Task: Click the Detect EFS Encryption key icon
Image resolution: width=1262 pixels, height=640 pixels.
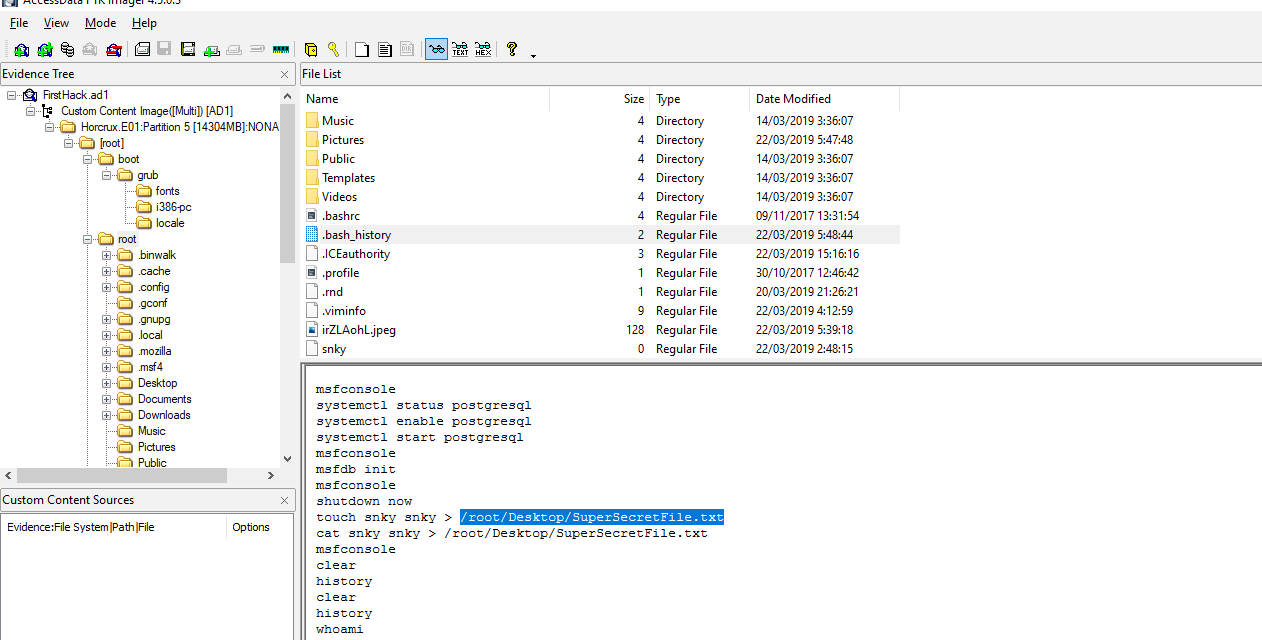Action: 333,49
